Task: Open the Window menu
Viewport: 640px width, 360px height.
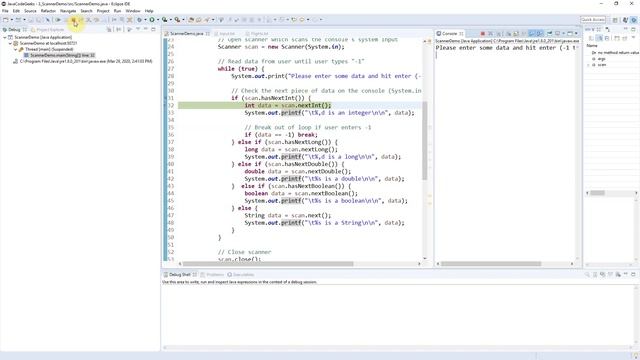Action: [x=133, y=11]
